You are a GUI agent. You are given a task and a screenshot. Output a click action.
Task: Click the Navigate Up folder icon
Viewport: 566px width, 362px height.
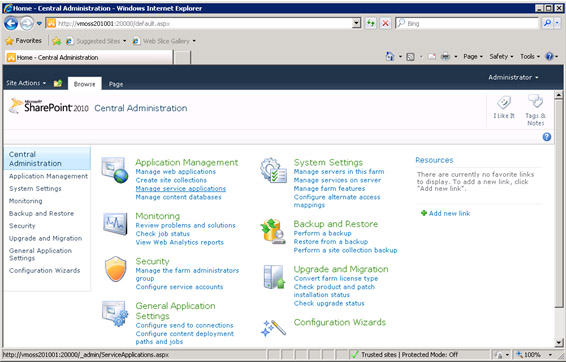58,83
